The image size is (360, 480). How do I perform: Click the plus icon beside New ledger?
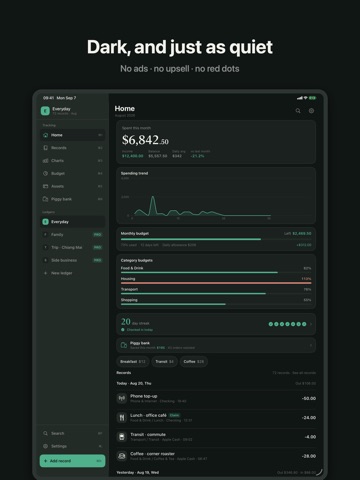[46, 273]
